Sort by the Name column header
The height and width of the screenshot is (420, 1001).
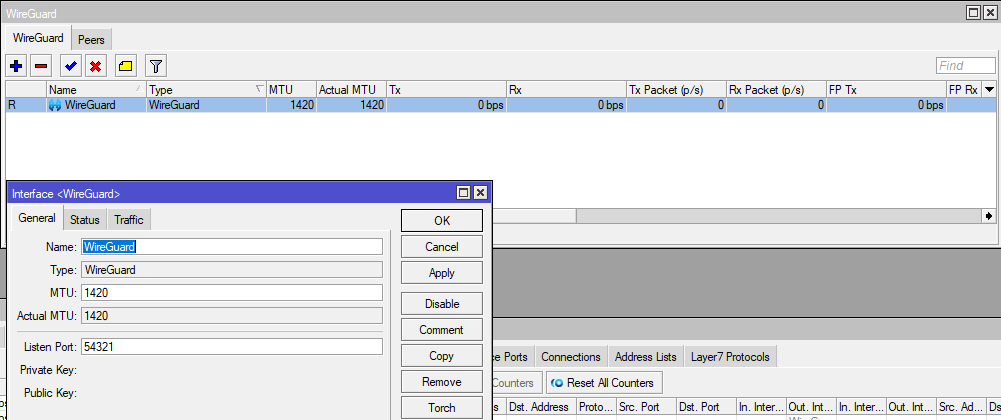click(96, 90)
